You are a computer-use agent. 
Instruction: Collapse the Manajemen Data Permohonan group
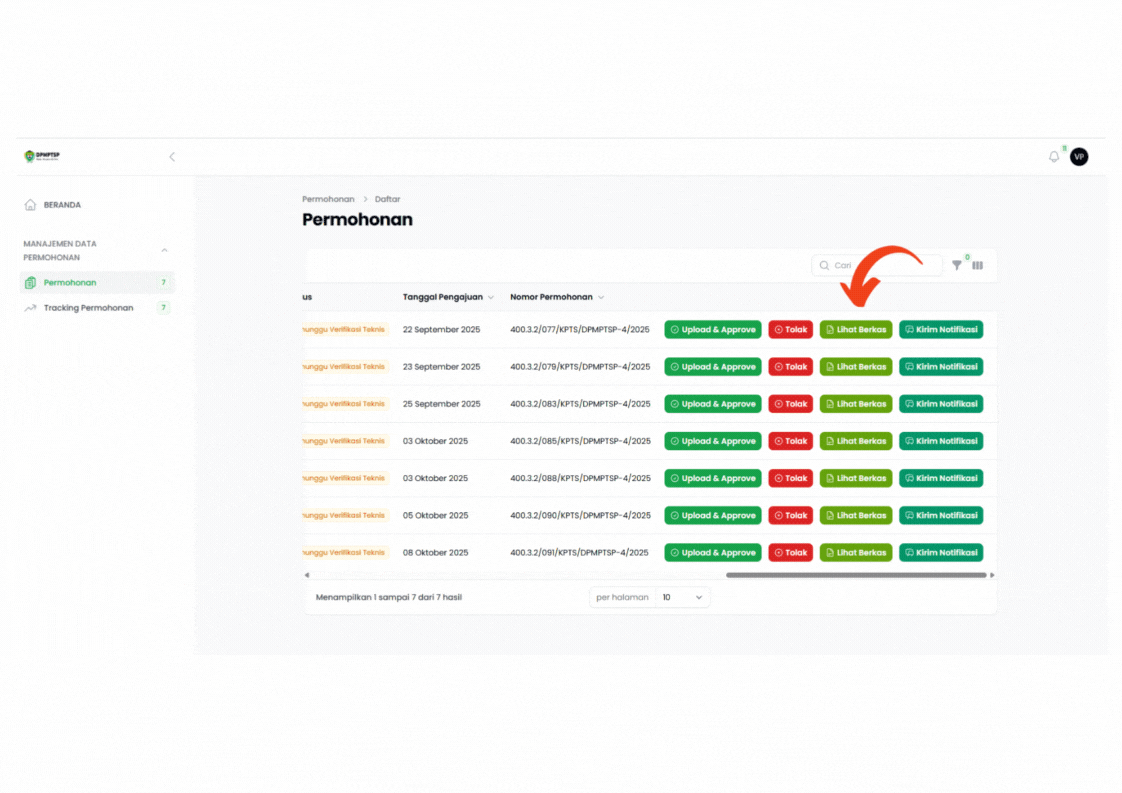click(x=164, y=250)
